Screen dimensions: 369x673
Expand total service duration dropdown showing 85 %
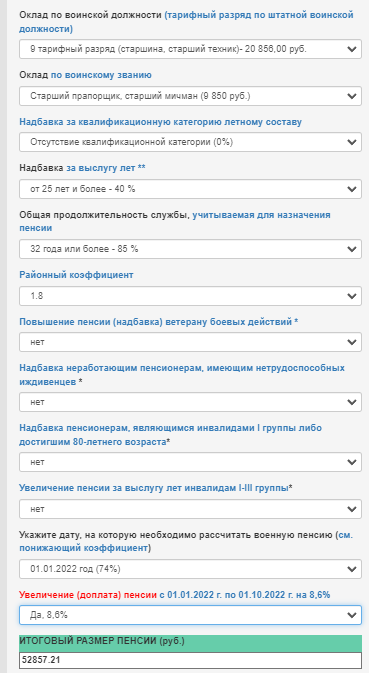click(x=190, y=249)
